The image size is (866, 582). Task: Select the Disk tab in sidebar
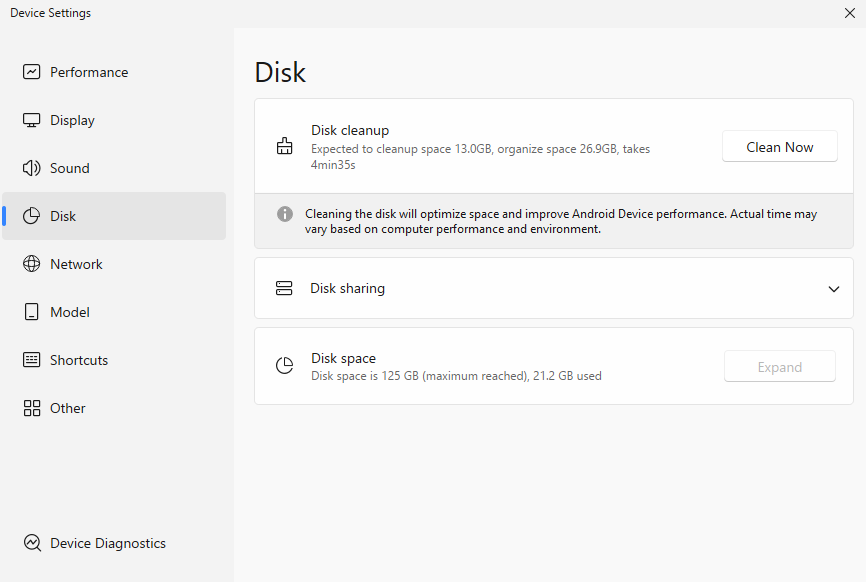63,216
